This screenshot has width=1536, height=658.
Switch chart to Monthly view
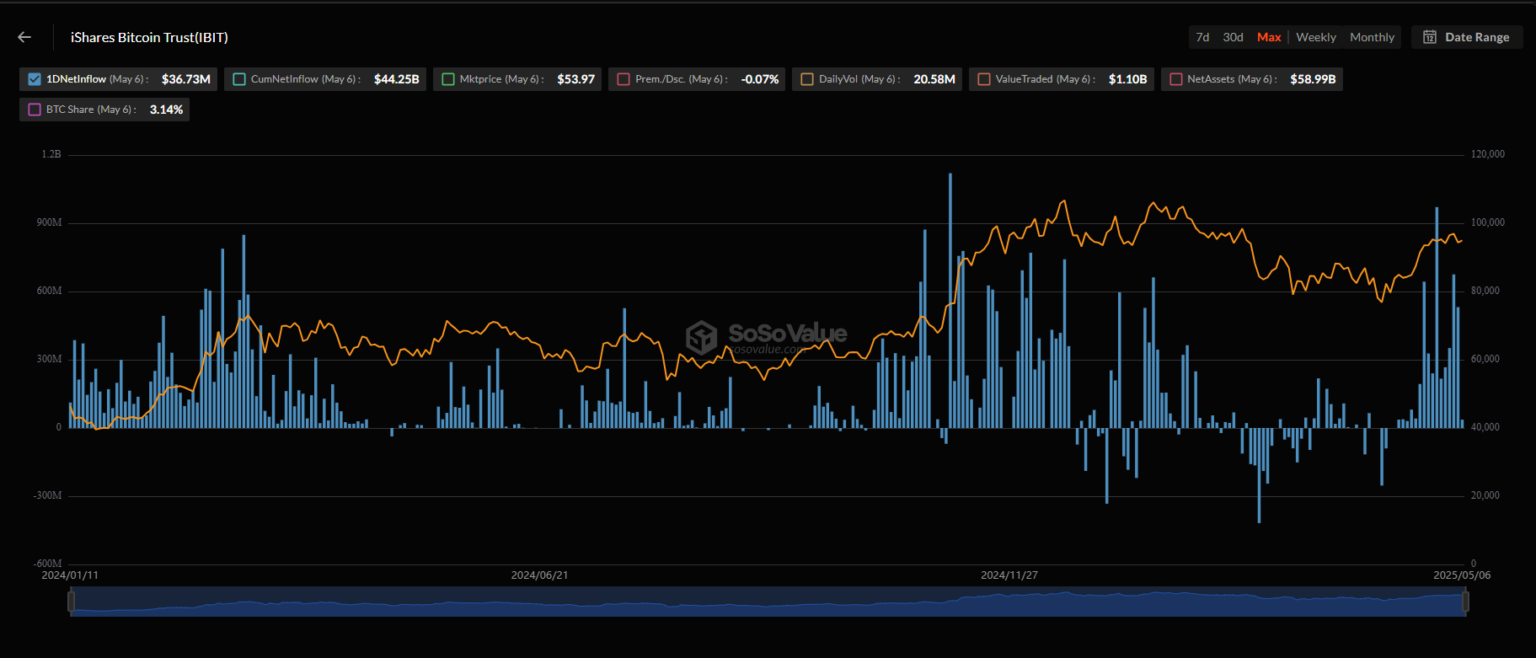(x=1372, y=37)
